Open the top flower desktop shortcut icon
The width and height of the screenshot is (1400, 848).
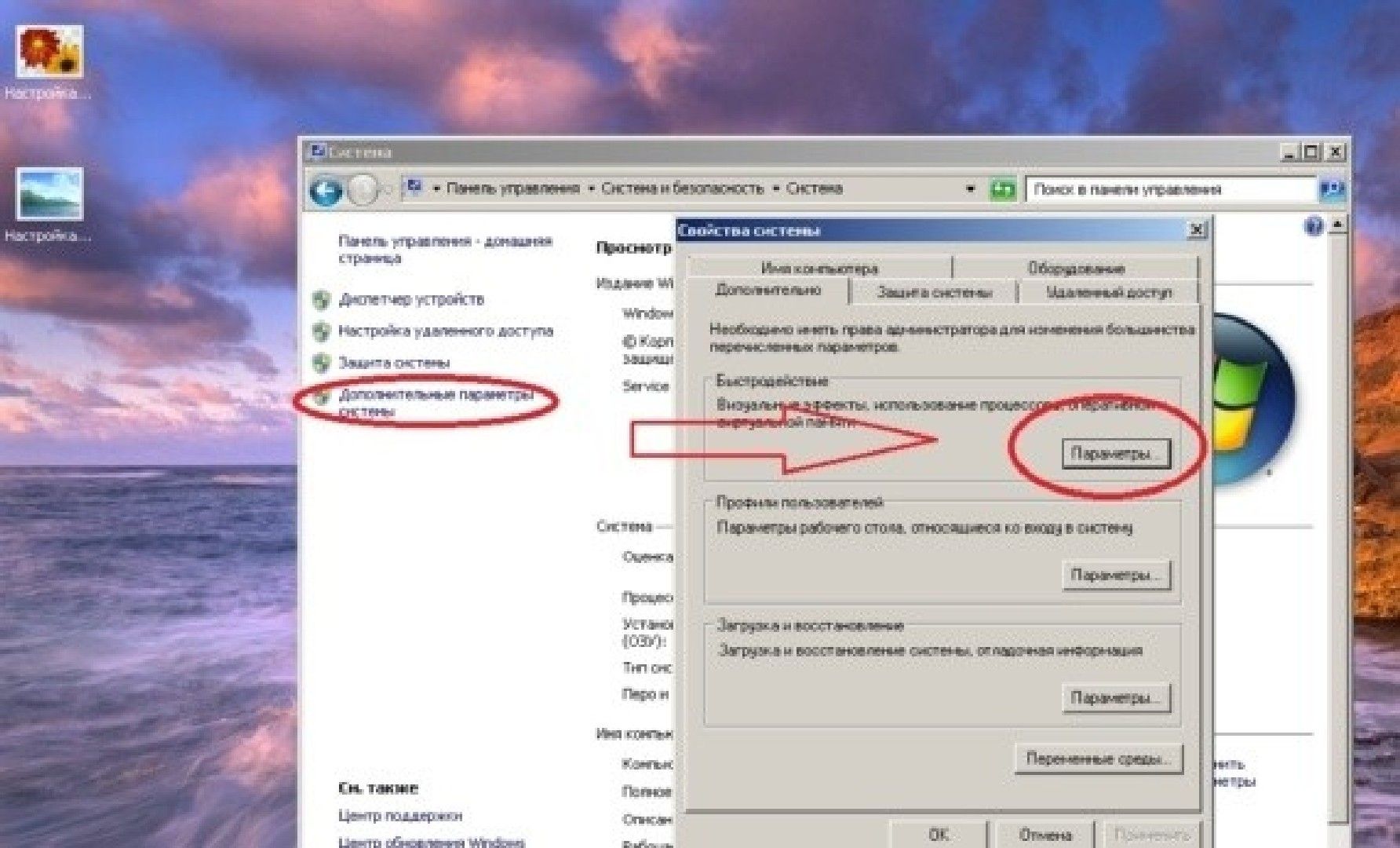pos(50,53)
